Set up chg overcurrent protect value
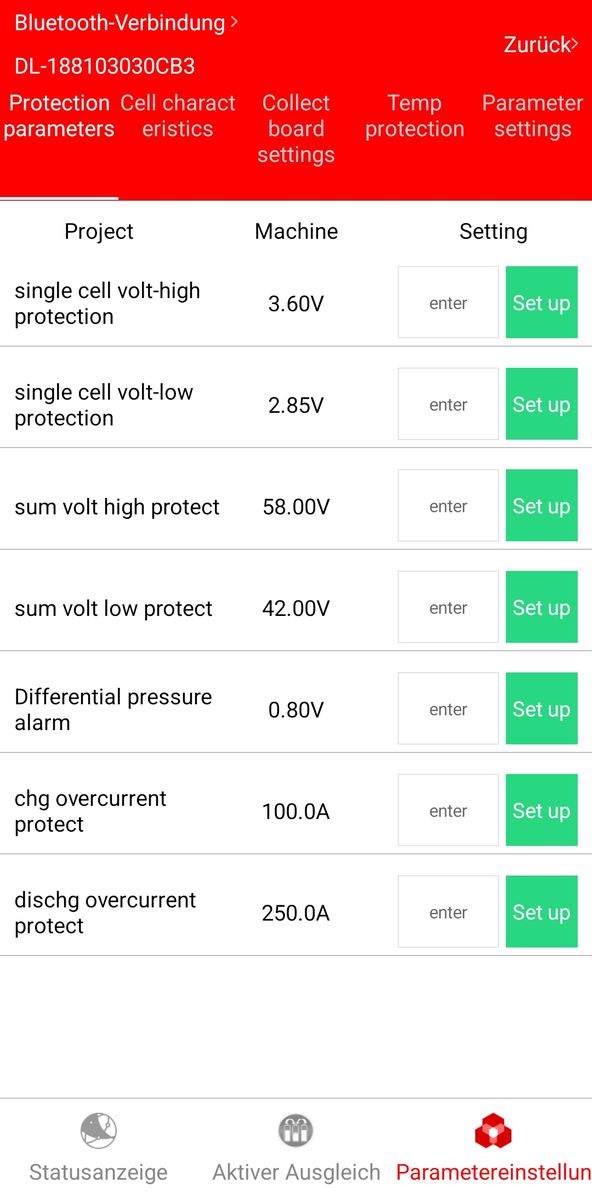Screen dimensions: 592x1200 coord(541,810)
